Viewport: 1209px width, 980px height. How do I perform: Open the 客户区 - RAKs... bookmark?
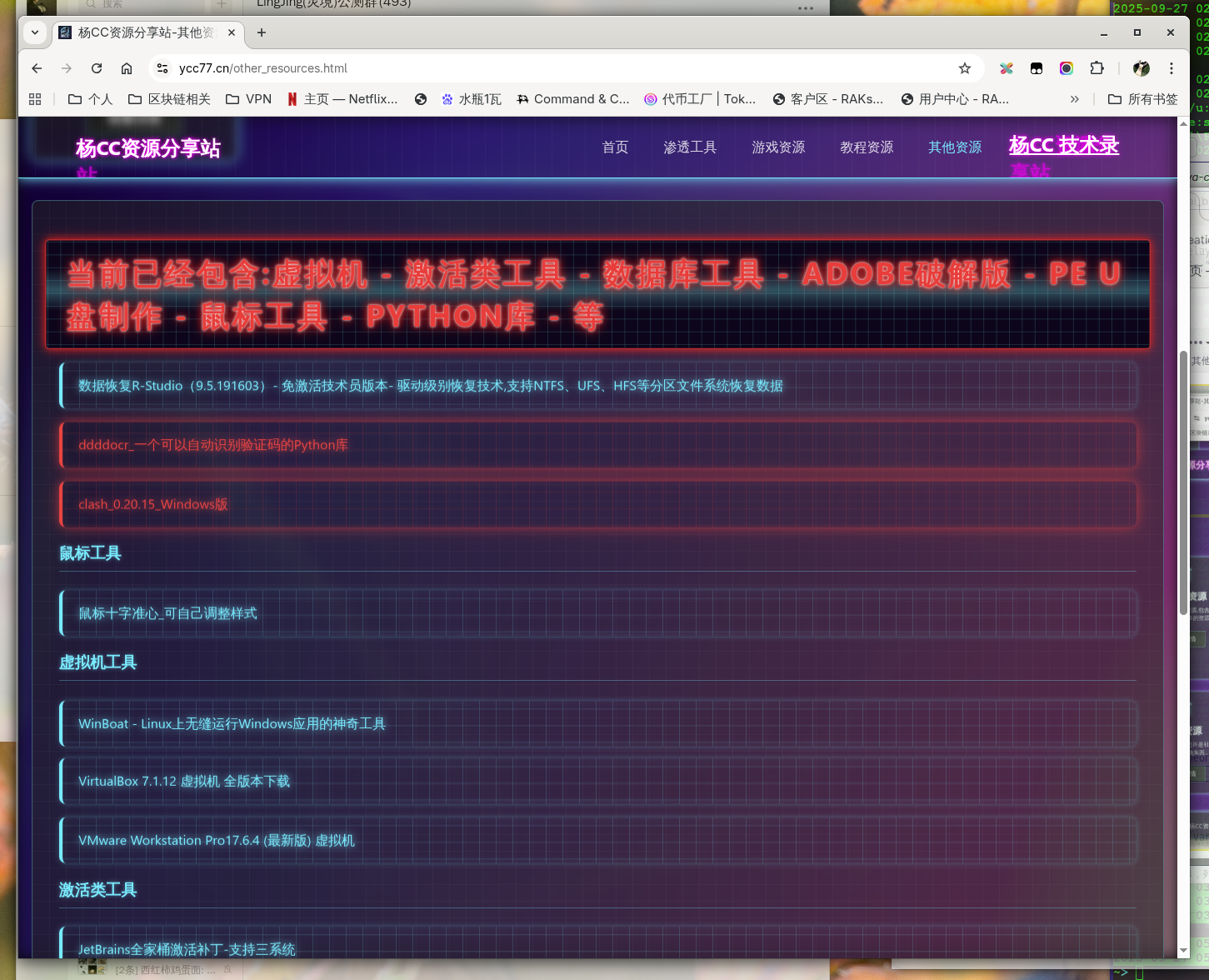828,99
